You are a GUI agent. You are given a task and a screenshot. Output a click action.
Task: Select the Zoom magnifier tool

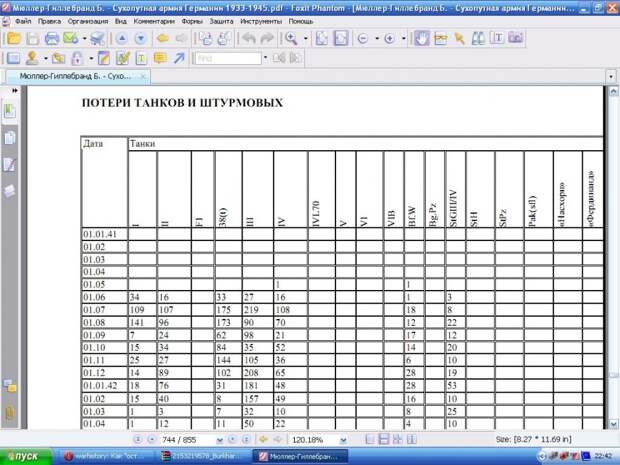[292, 38]
